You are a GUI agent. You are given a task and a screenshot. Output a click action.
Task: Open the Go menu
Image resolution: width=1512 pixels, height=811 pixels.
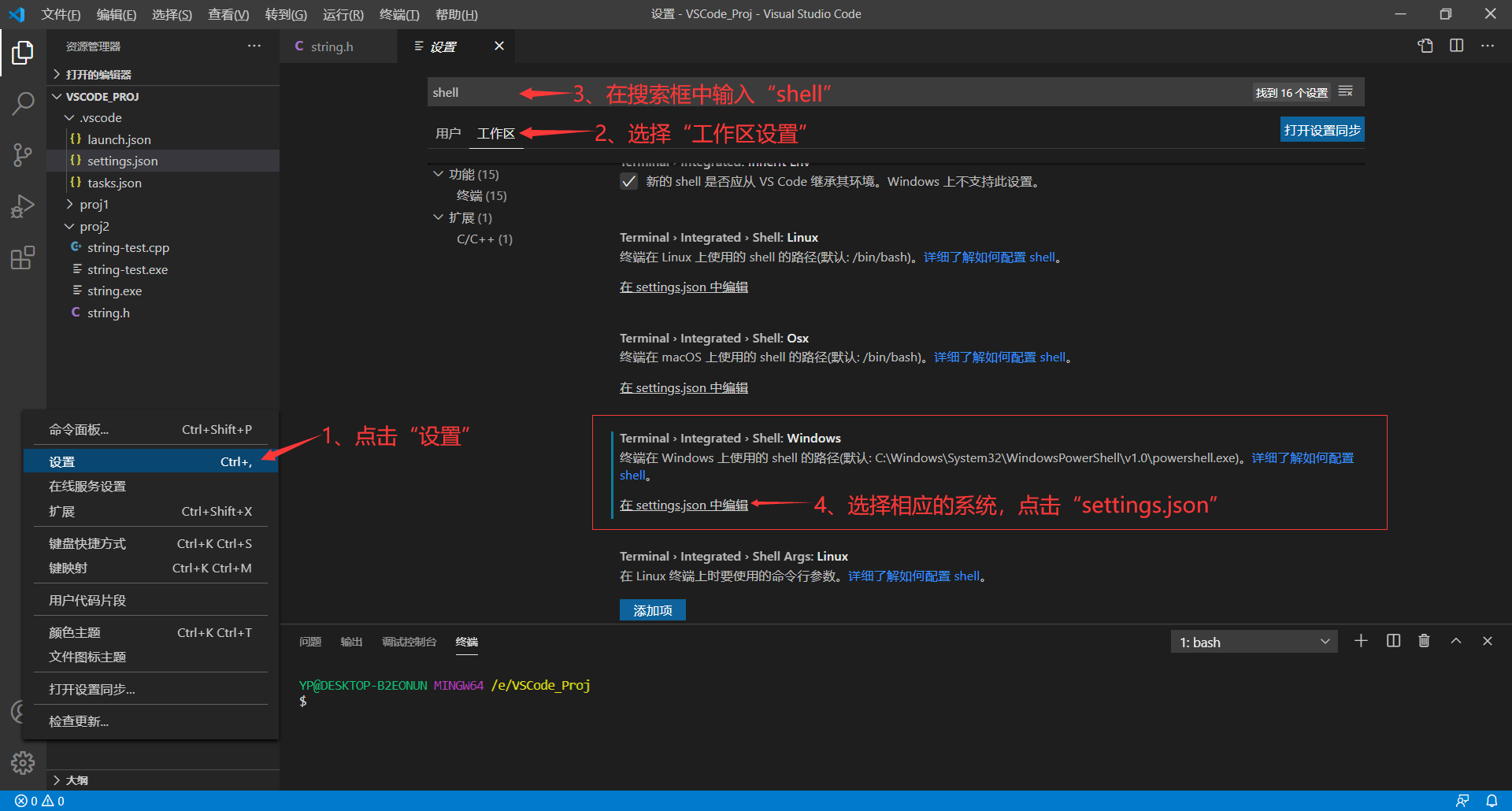pyautogui.click(x=286, y=14)
